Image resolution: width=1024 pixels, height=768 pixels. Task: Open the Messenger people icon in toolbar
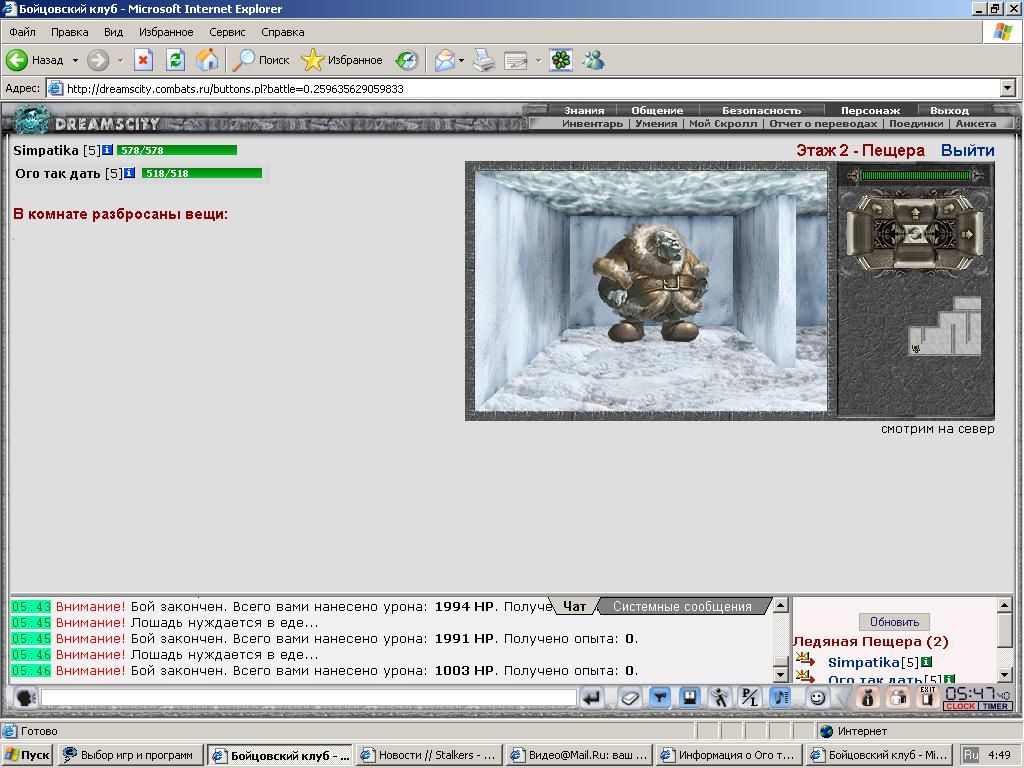tap(594, 60)
